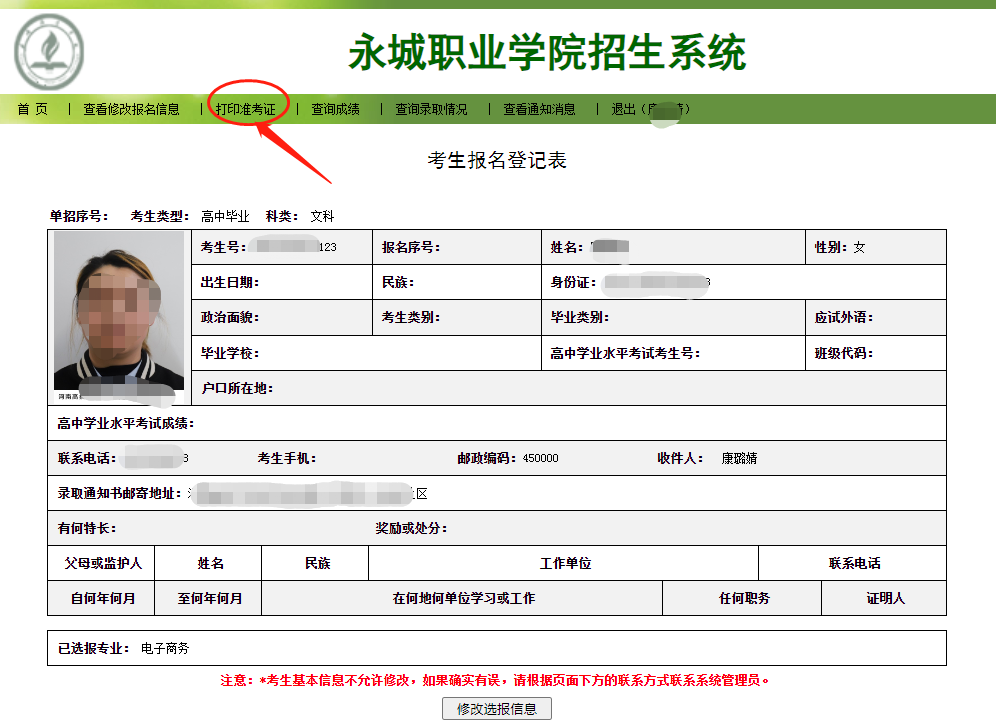This screenshot has height=727, width=996.
Task: Click the 在何地何单位学习或工作 header cell
Action: (x=463, y=598)
